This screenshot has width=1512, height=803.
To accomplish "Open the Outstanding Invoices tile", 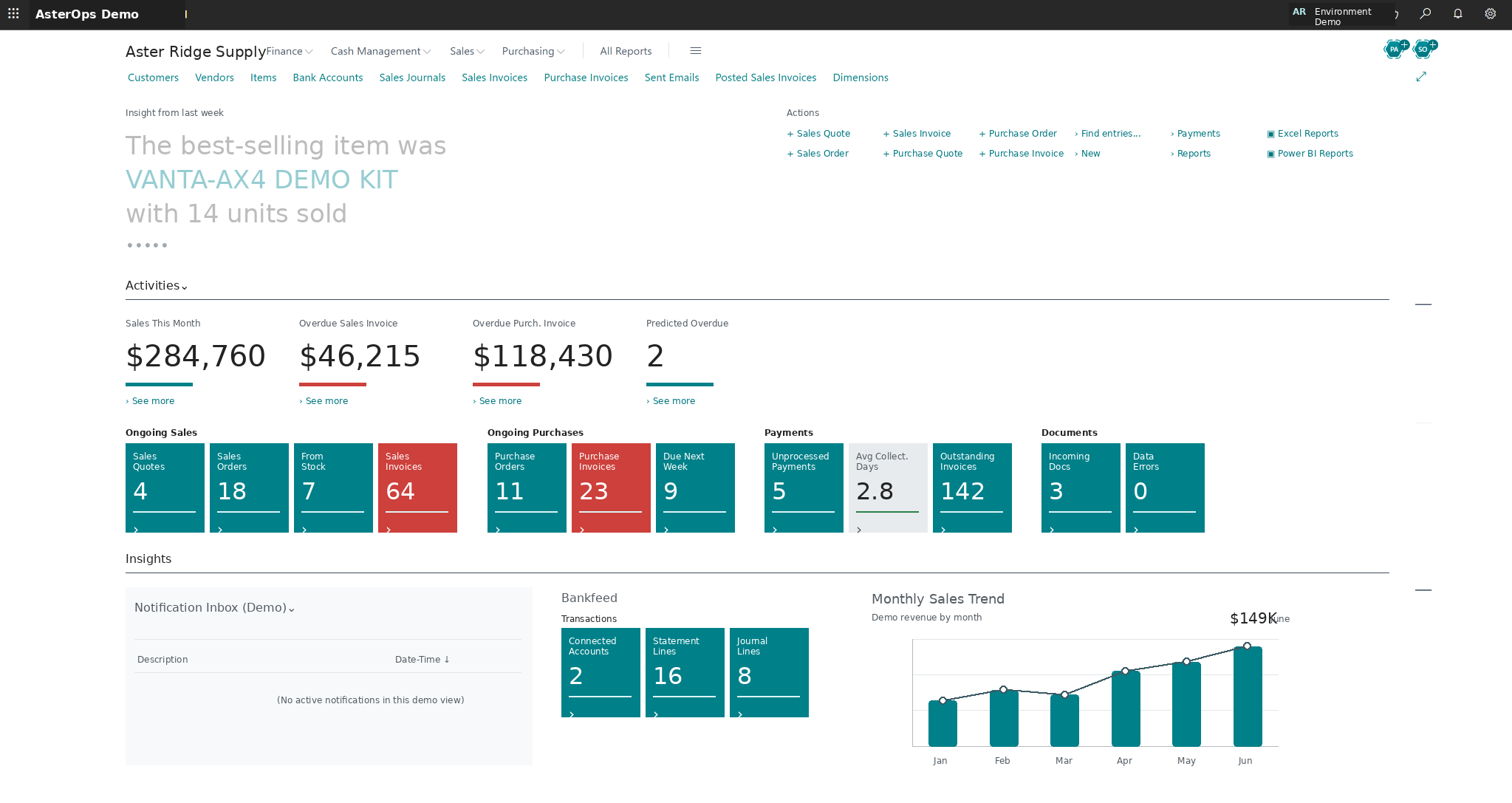I will tap(972, 488).
